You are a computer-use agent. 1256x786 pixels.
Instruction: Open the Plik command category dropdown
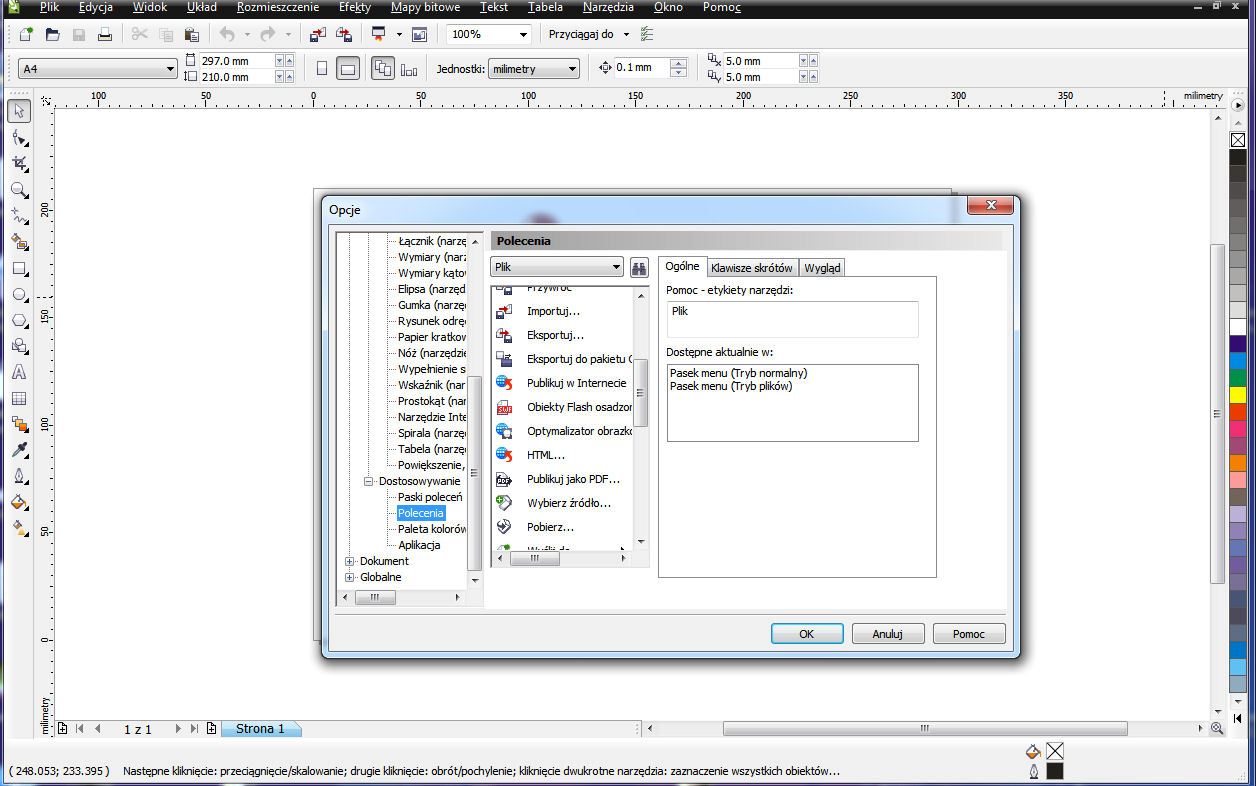557,267
